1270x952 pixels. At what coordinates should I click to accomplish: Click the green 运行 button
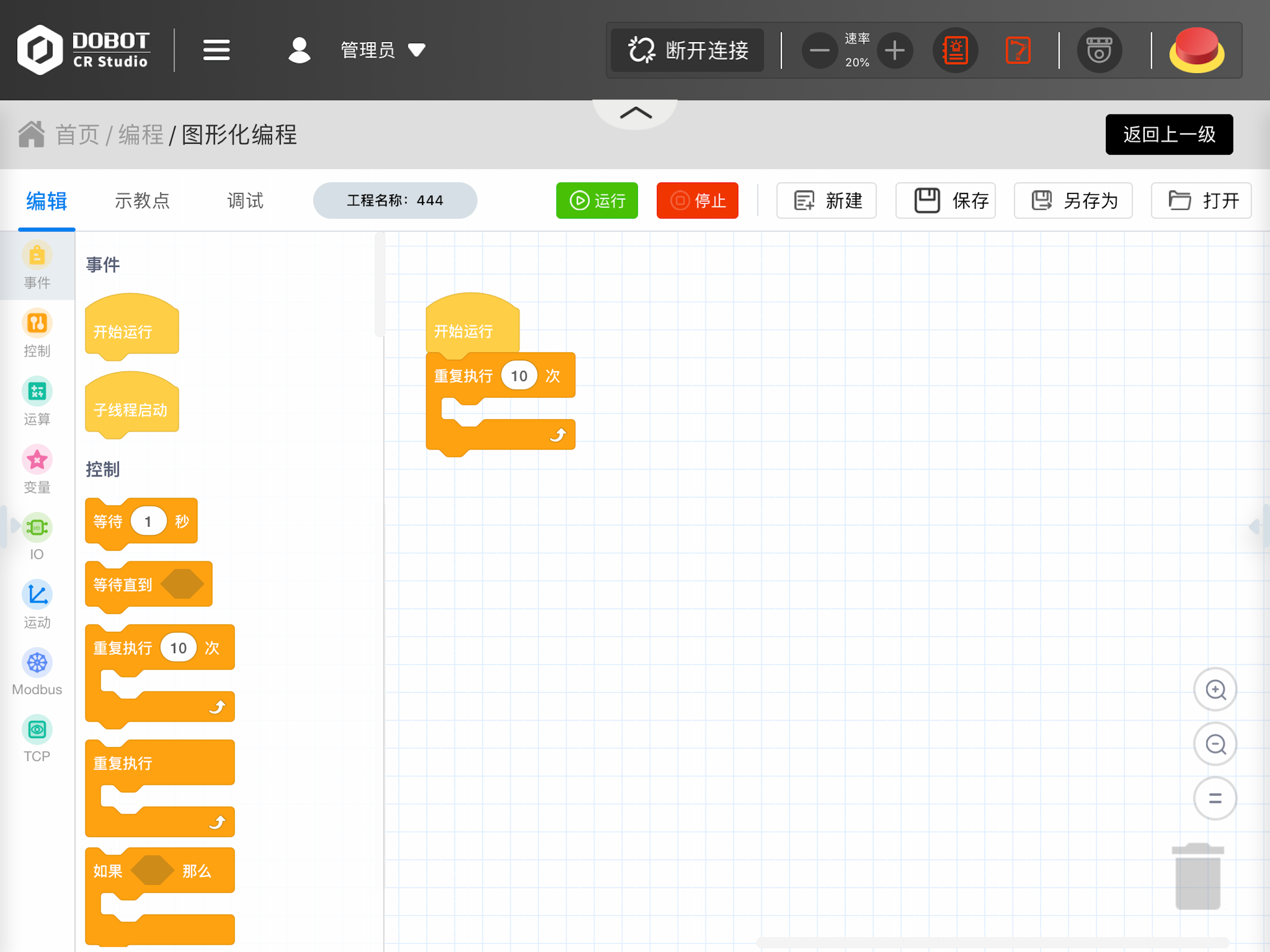pyautogui.click(x=596, y=200)
